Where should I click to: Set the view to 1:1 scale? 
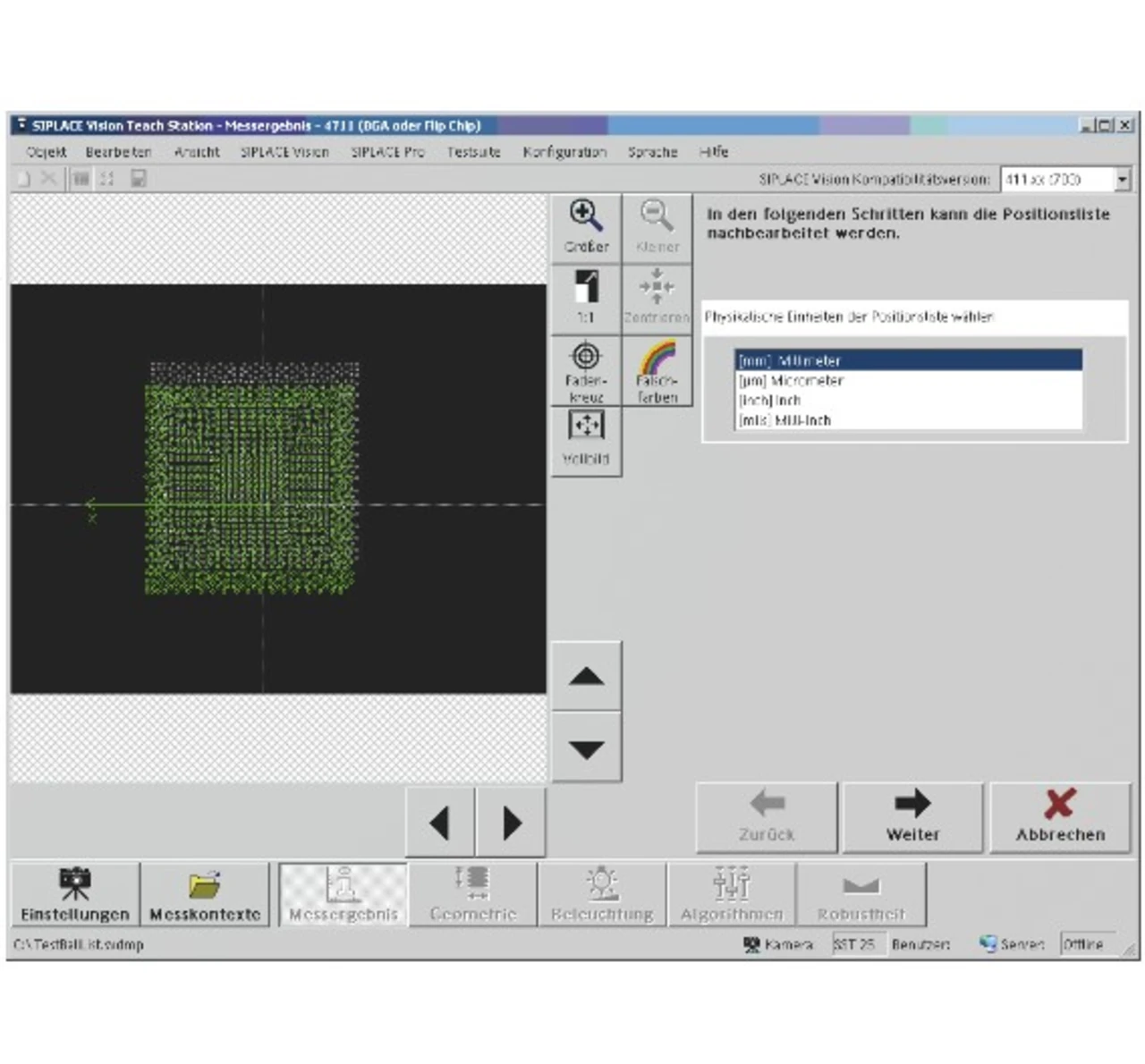[586, 299]
